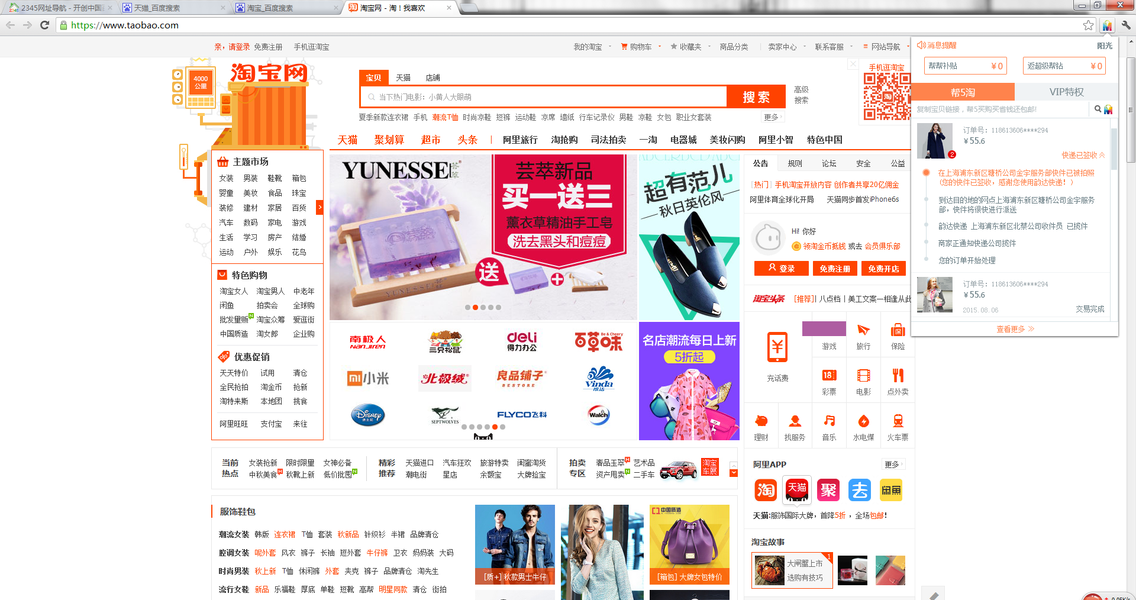Open the 小米 brand logo
This screenshot has width=1136, height=600.
(368, 378)
